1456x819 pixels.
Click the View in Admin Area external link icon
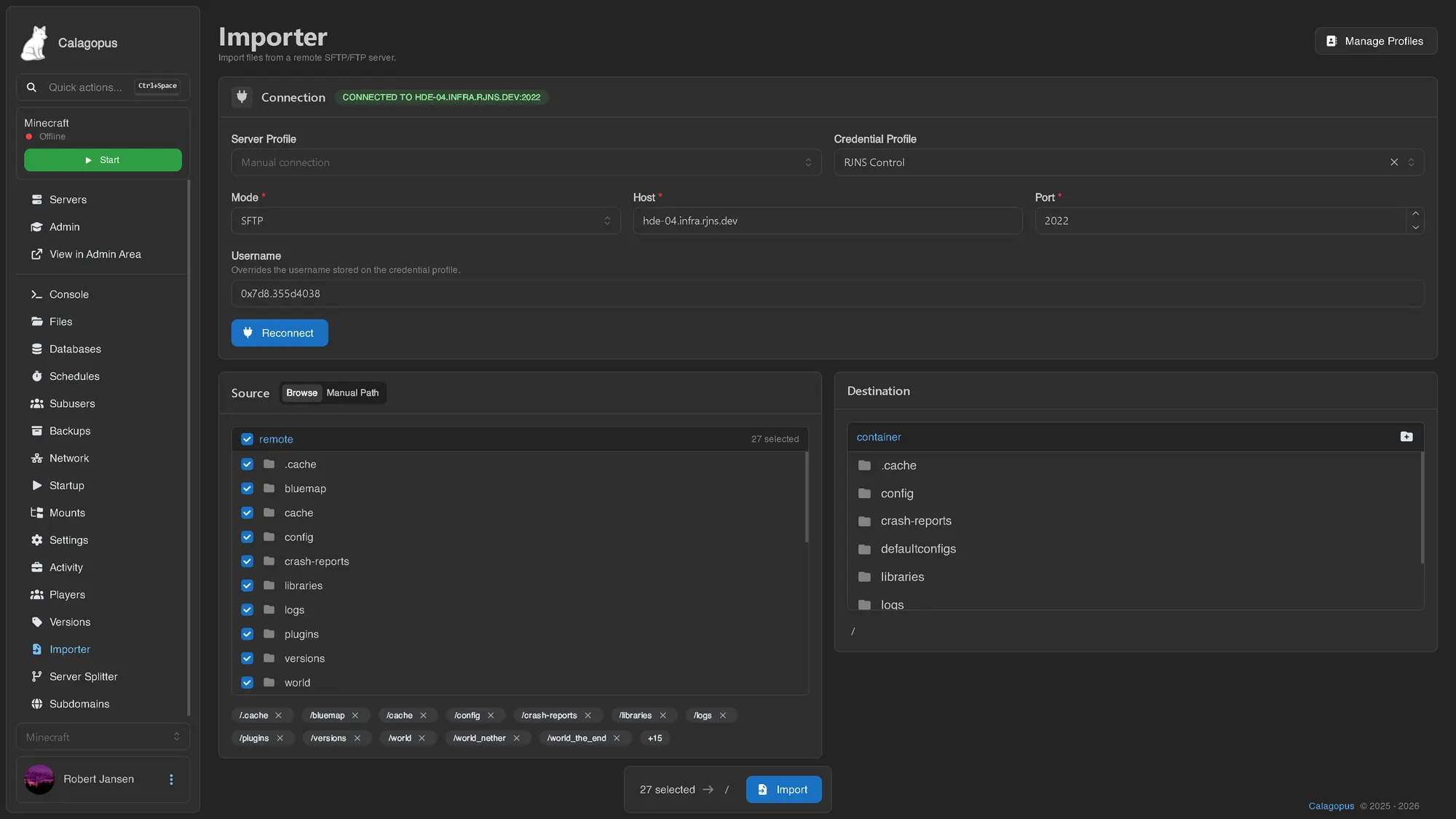click(36, 254)
